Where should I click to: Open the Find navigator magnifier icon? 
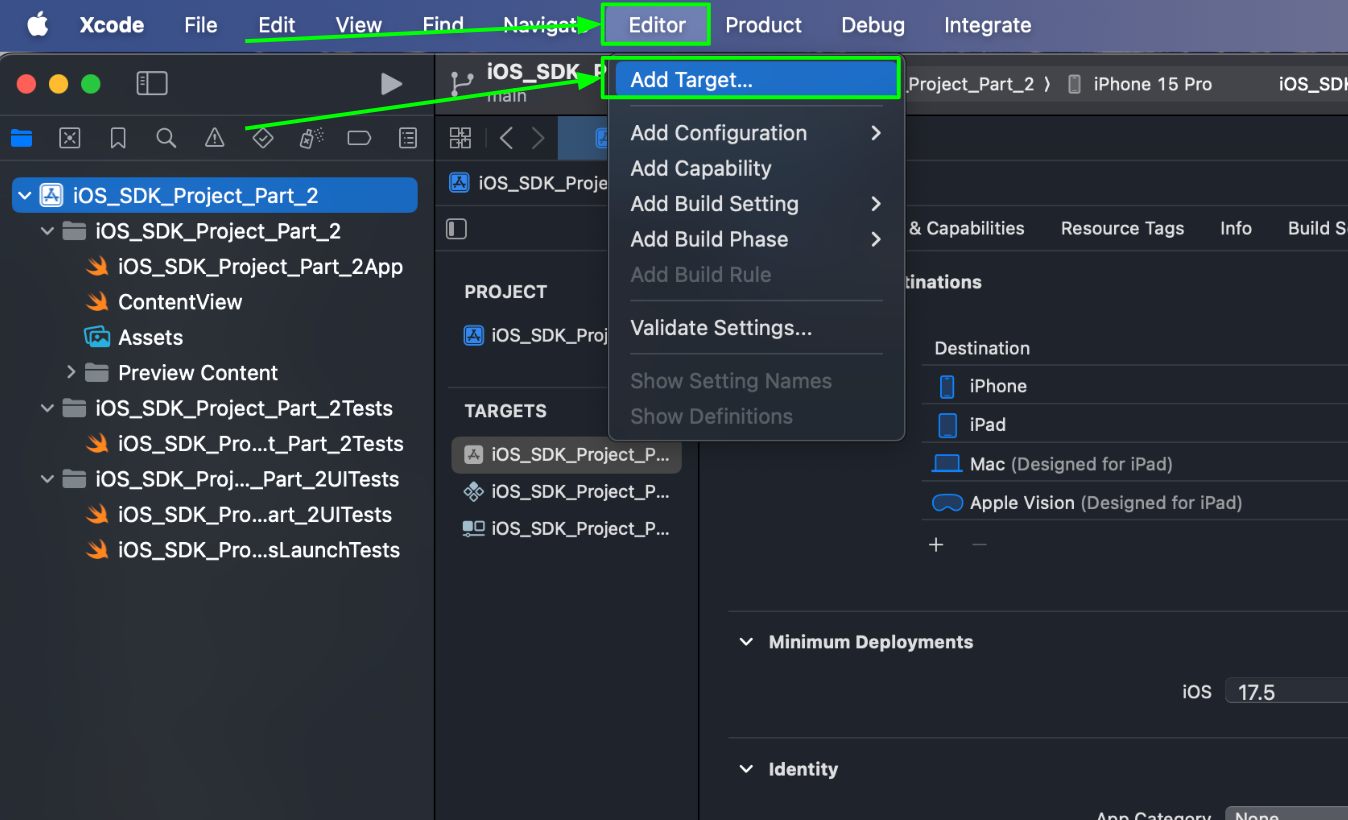(x=166, y=138)
